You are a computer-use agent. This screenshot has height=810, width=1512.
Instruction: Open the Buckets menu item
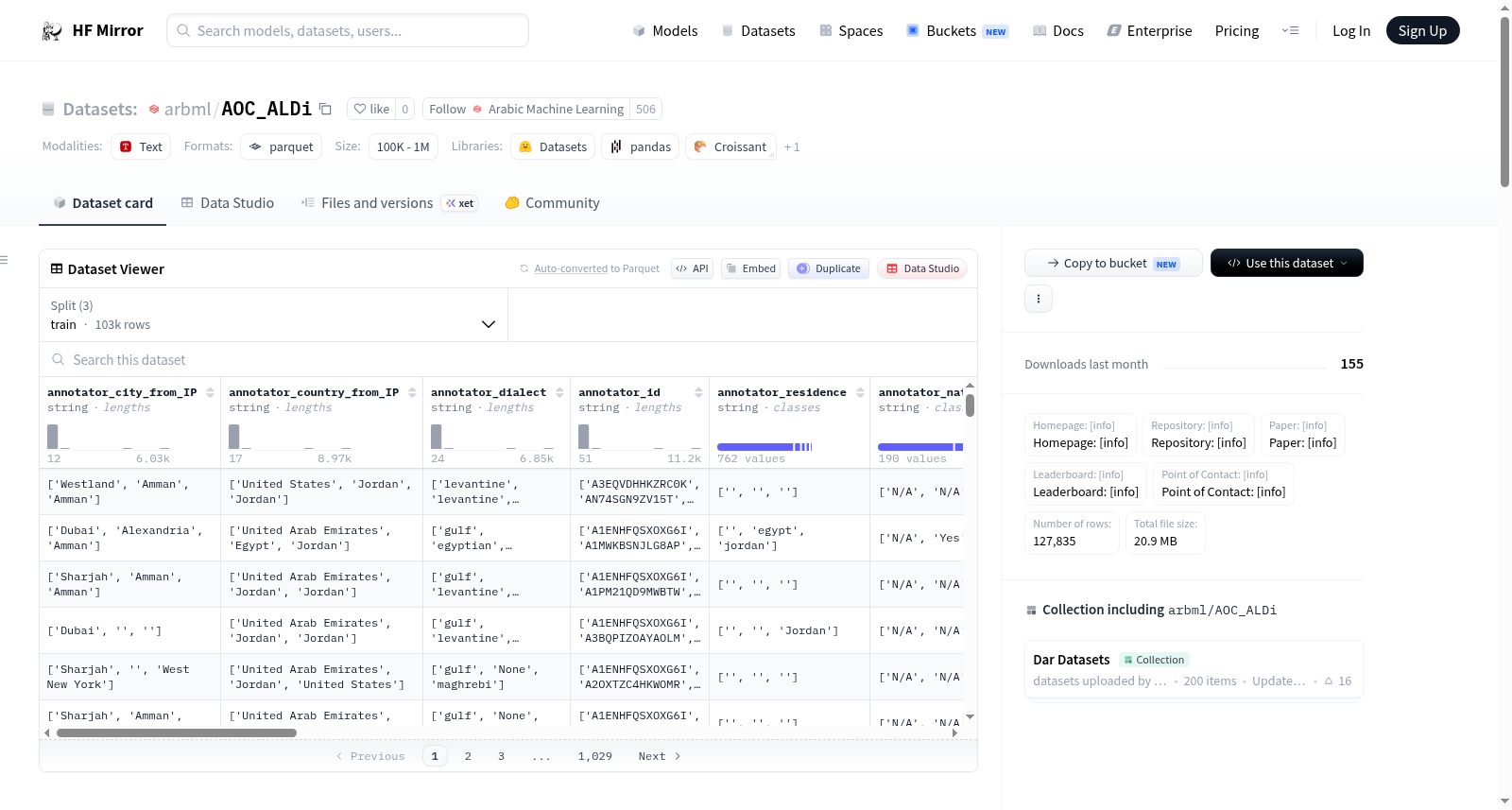click(957, 31)
